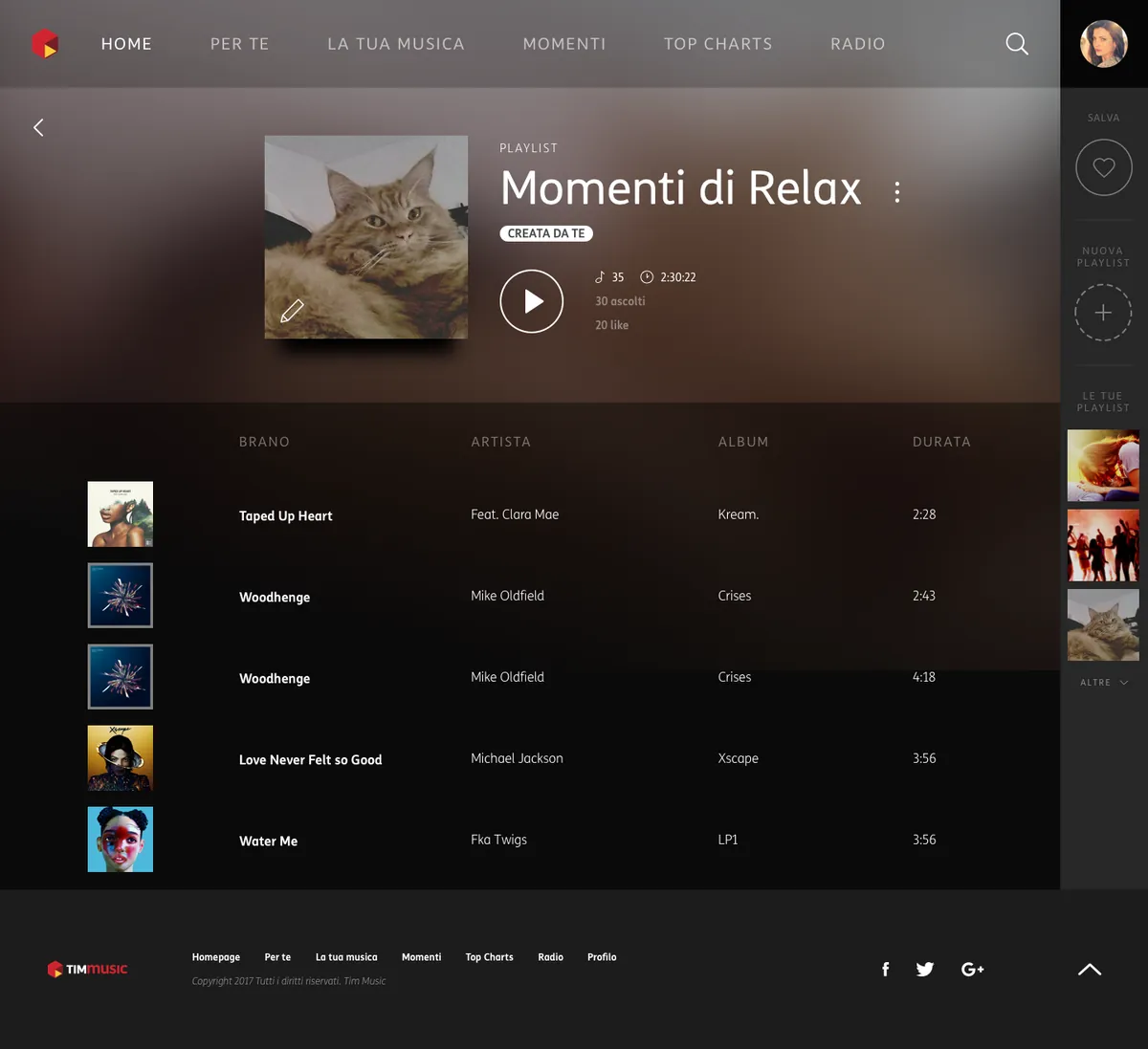Click artist Fka Twigs

(498, 840)
